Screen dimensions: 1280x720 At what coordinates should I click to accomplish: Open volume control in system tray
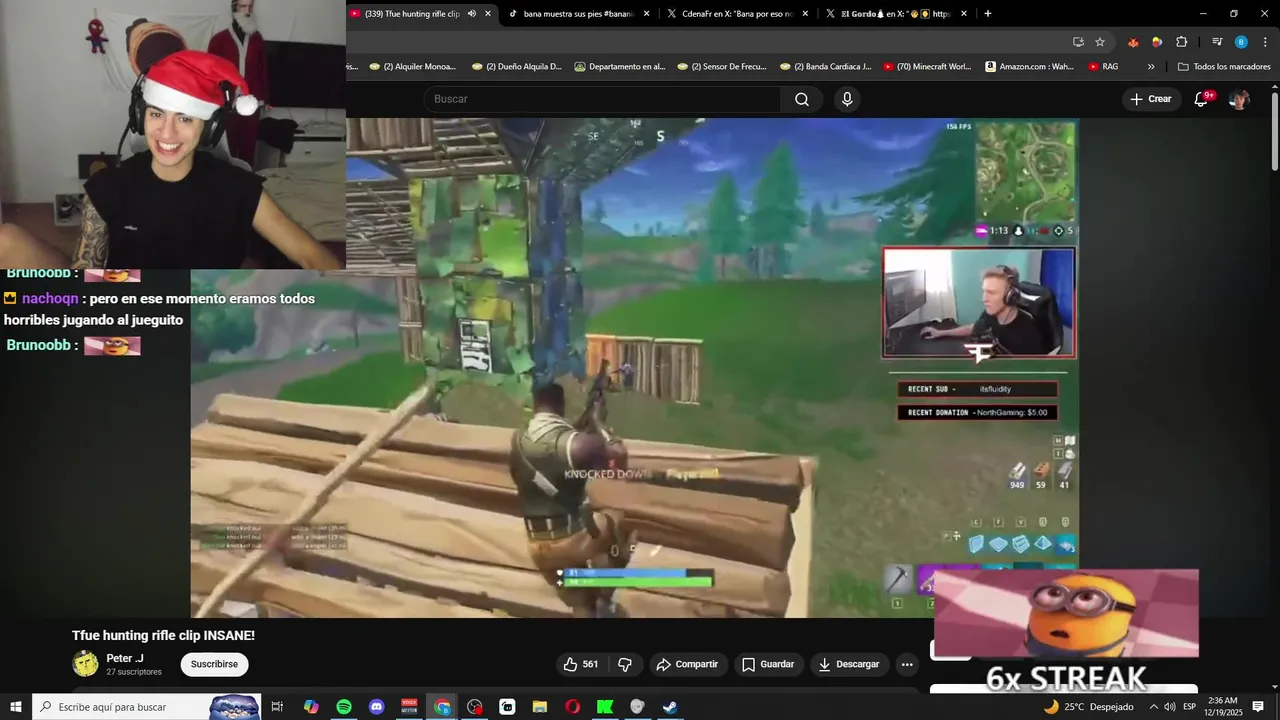click(x=1169, y=707)
